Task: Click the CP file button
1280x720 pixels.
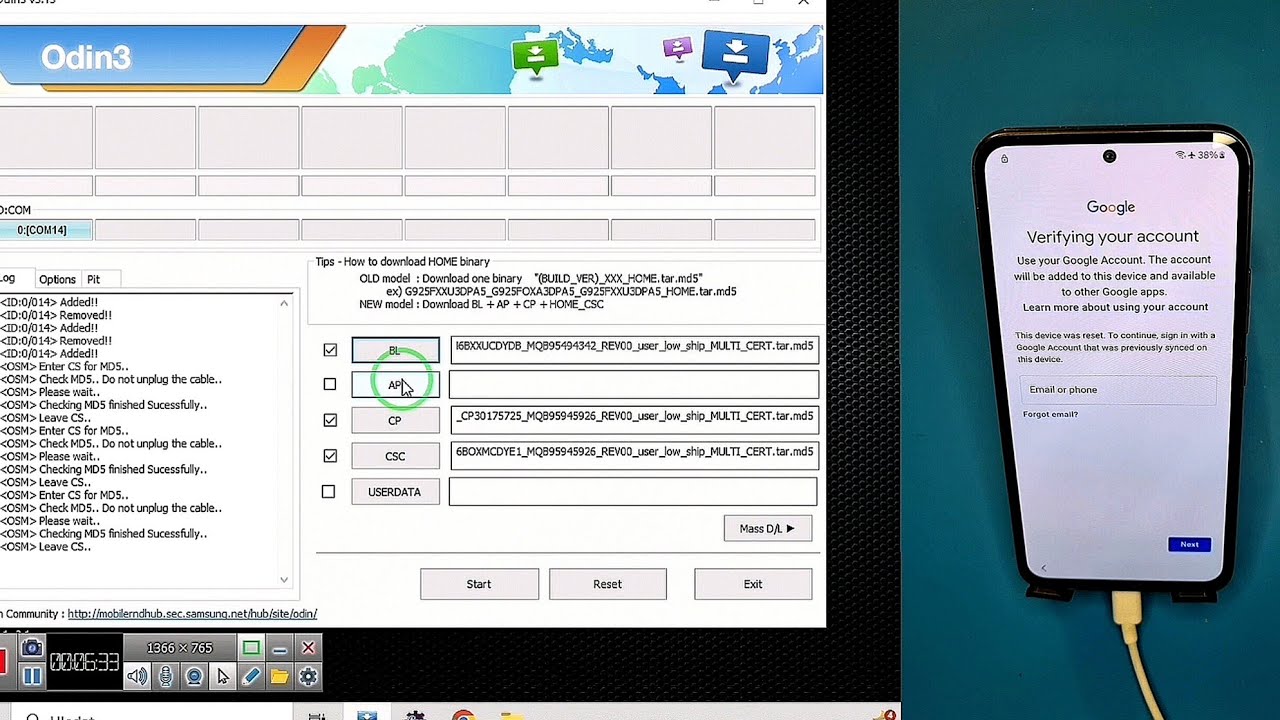Action: 395,420
